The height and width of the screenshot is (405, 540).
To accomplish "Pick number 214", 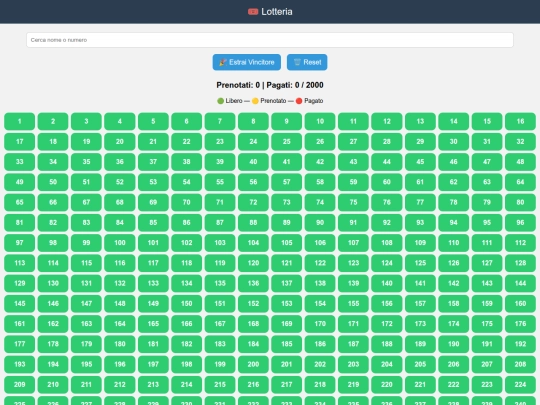I will coord(186,385).
